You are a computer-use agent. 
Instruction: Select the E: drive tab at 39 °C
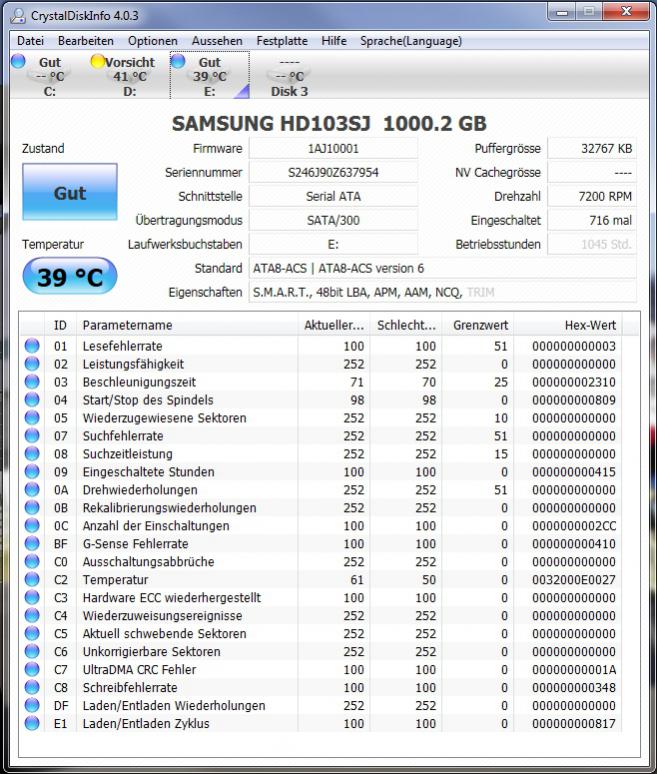pyautogui.click(x=210, y=76)
